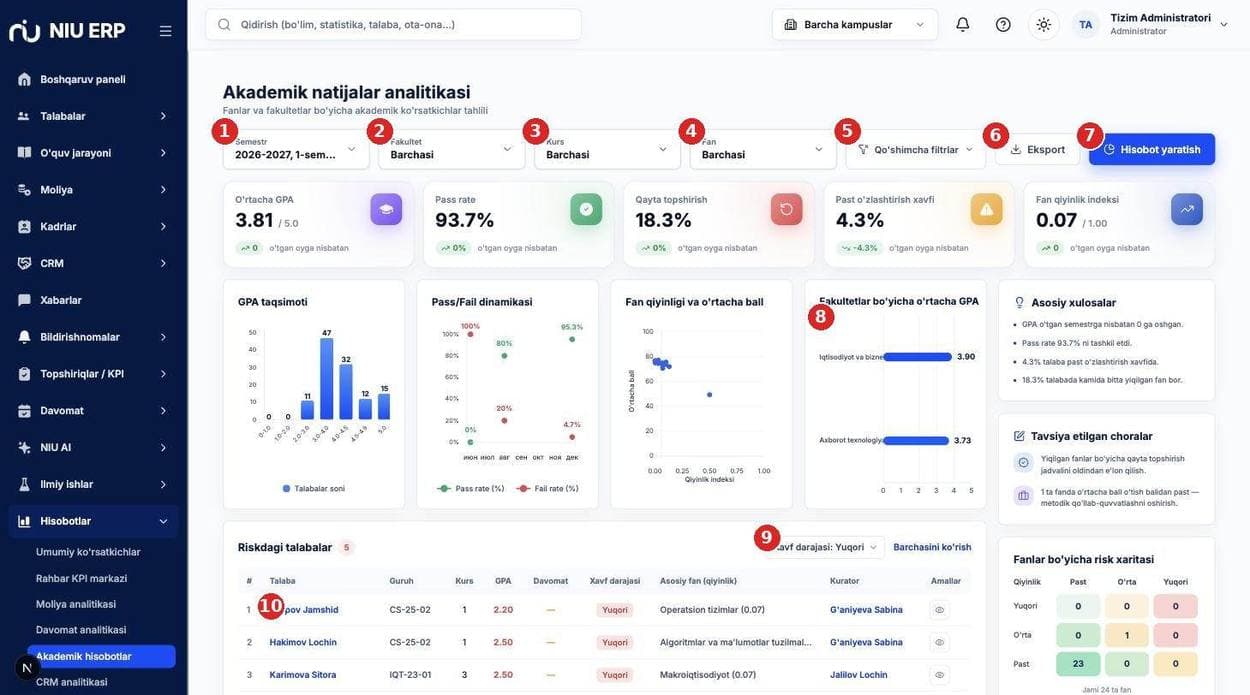This screenshot has height=695, width=1250.
Task: Click the green risk map cell showing 23
Action: click(x=1078, y=664)
